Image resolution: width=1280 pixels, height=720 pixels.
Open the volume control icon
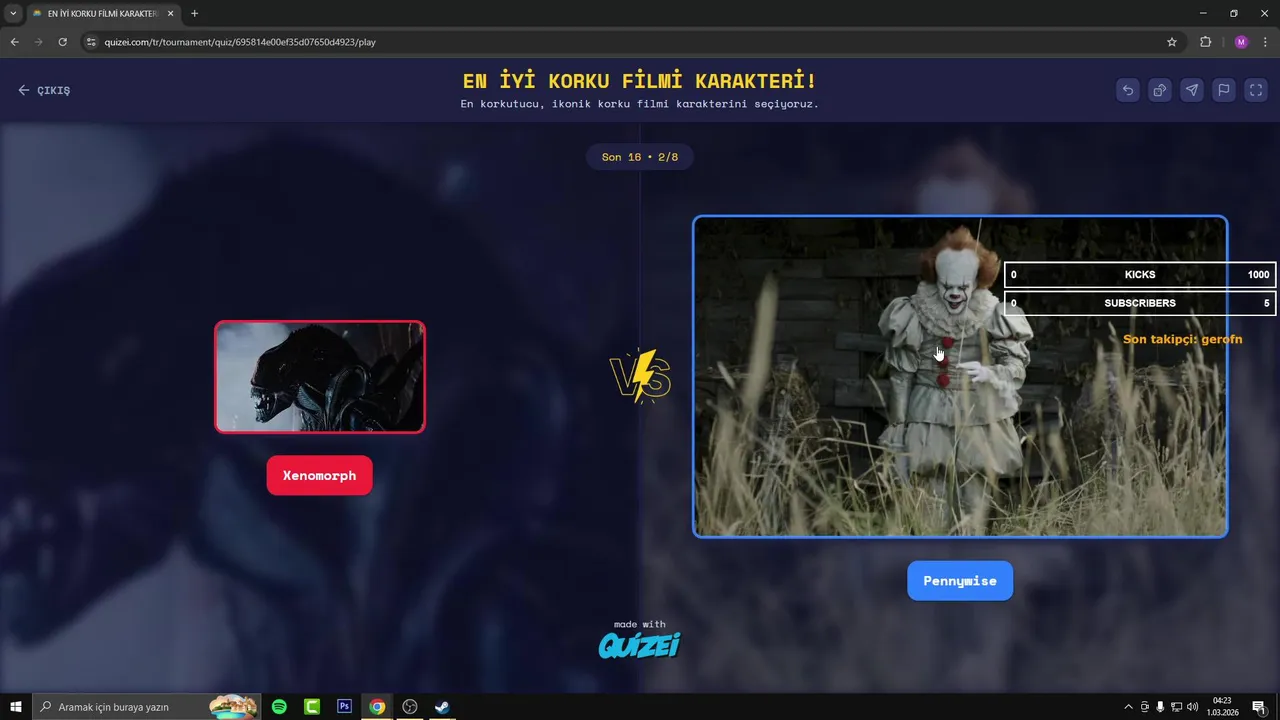[1192, 707]
